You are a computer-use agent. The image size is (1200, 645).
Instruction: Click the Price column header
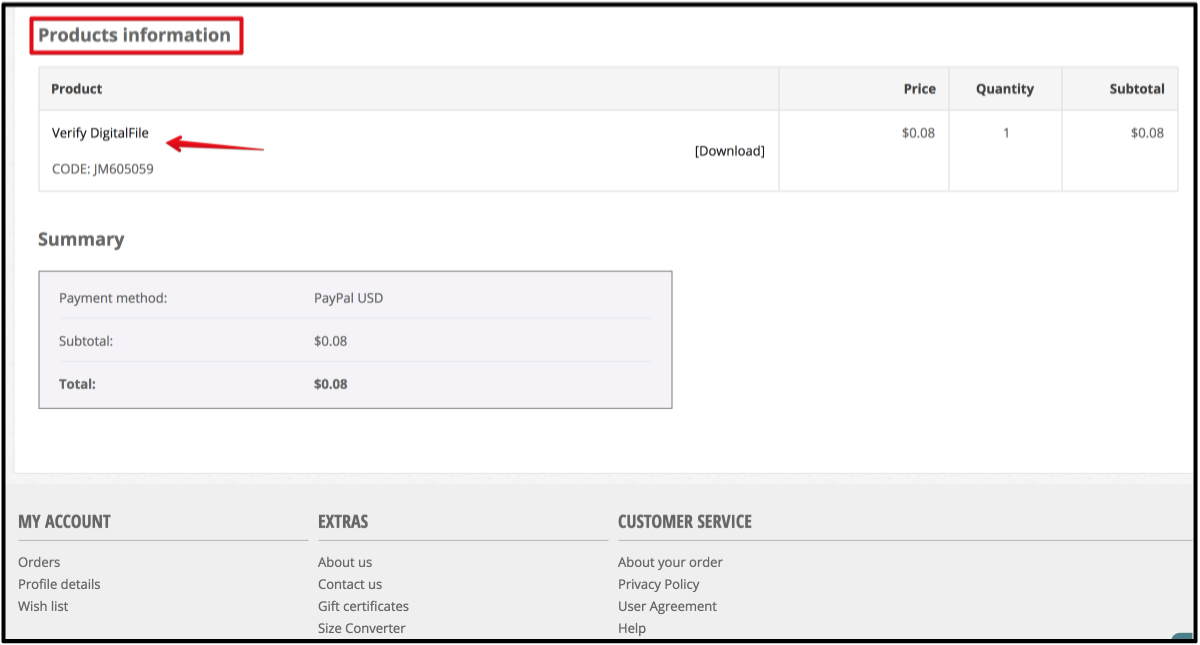pyautogui.click(x=921, y=88)
